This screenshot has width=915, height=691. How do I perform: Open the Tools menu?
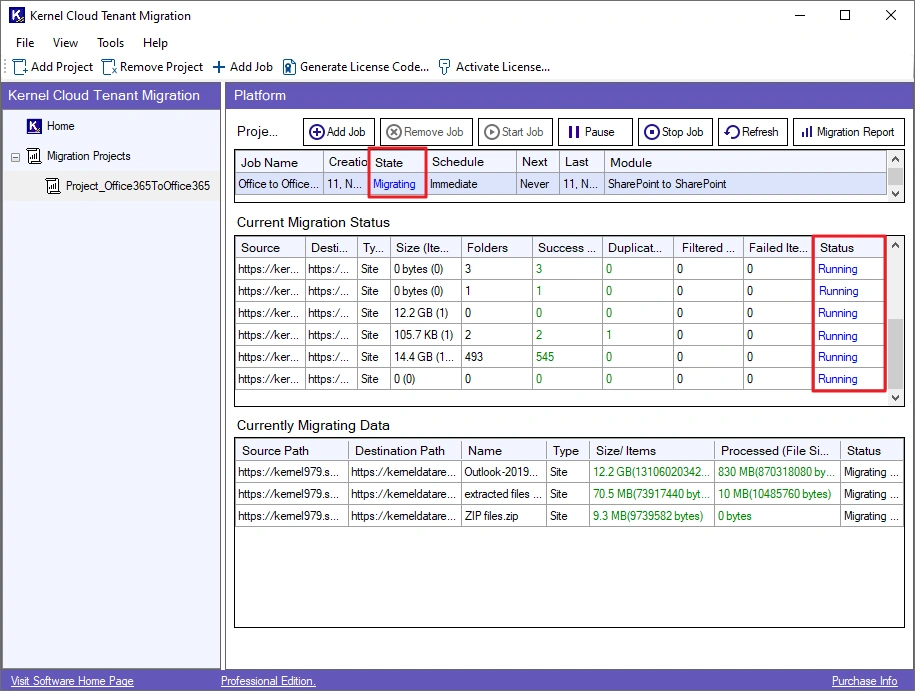coord(110,43)
